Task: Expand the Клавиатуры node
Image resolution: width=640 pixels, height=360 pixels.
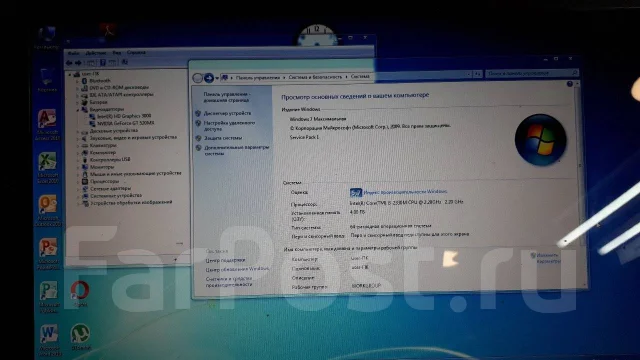Action: click(x=78, y=146)
